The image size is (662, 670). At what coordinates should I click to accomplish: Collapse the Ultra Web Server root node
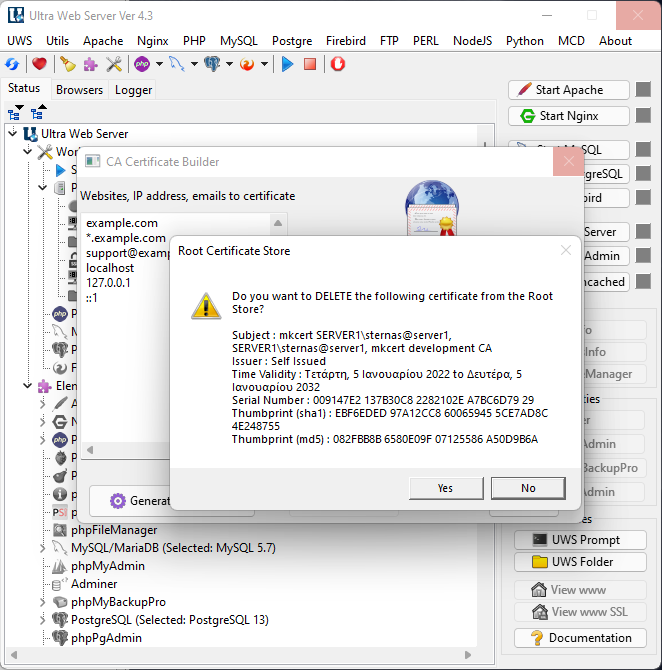(x=13, y=133)
